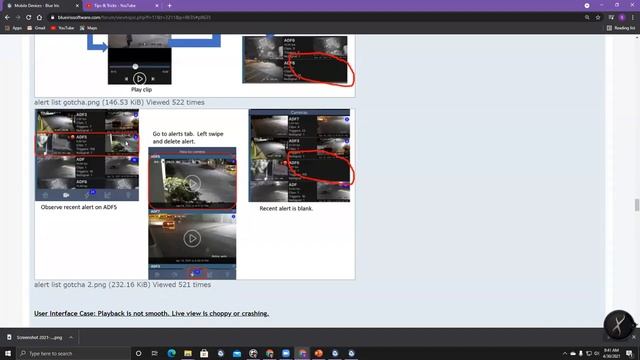Open the camera list image captioned Observe recent alert on ADF5

87,155
